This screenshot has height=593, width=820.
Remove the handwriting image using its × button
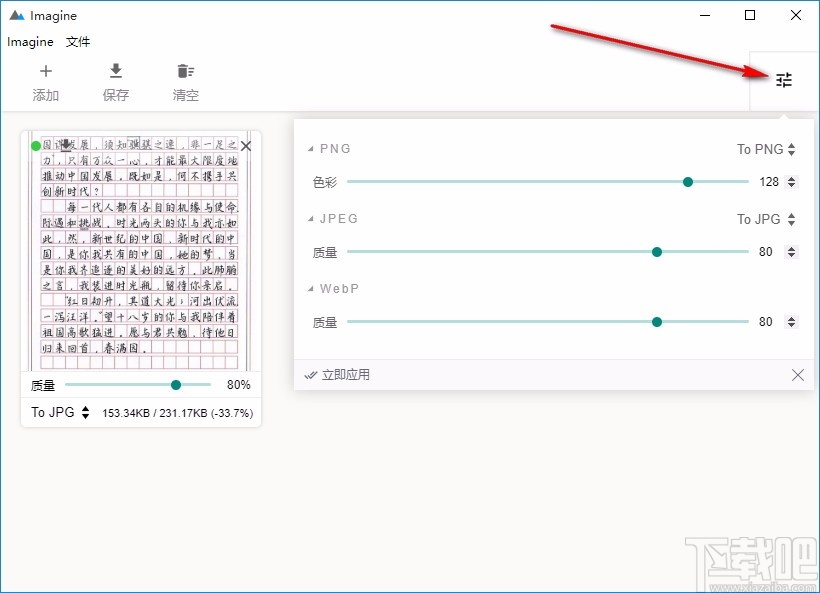246,145
